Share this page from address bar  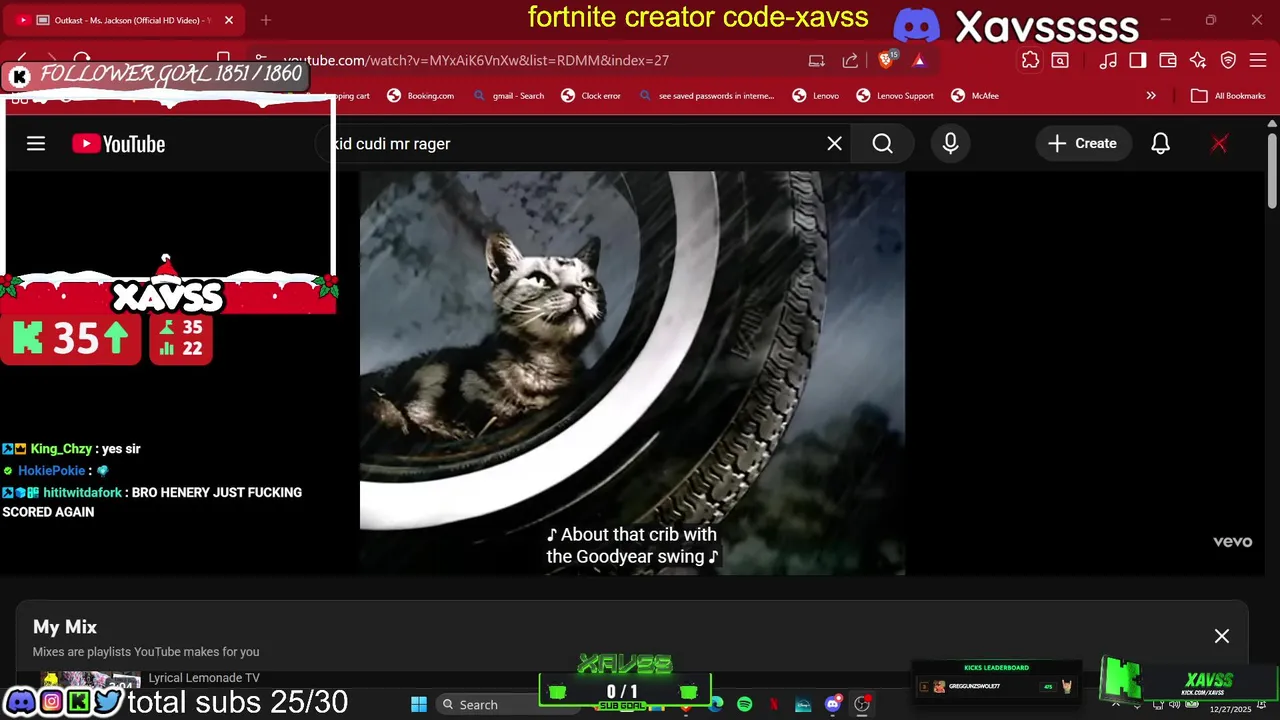pos(850,61)
